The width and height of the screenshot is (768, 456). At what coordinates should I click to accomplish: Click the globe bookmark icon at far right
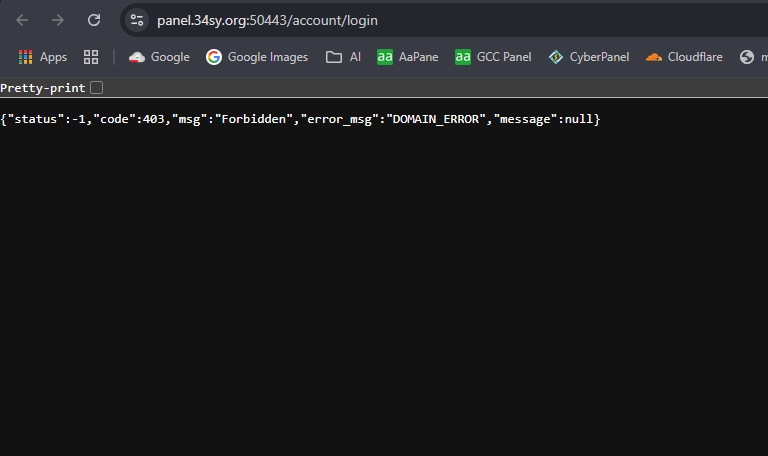tap(746, 57)
